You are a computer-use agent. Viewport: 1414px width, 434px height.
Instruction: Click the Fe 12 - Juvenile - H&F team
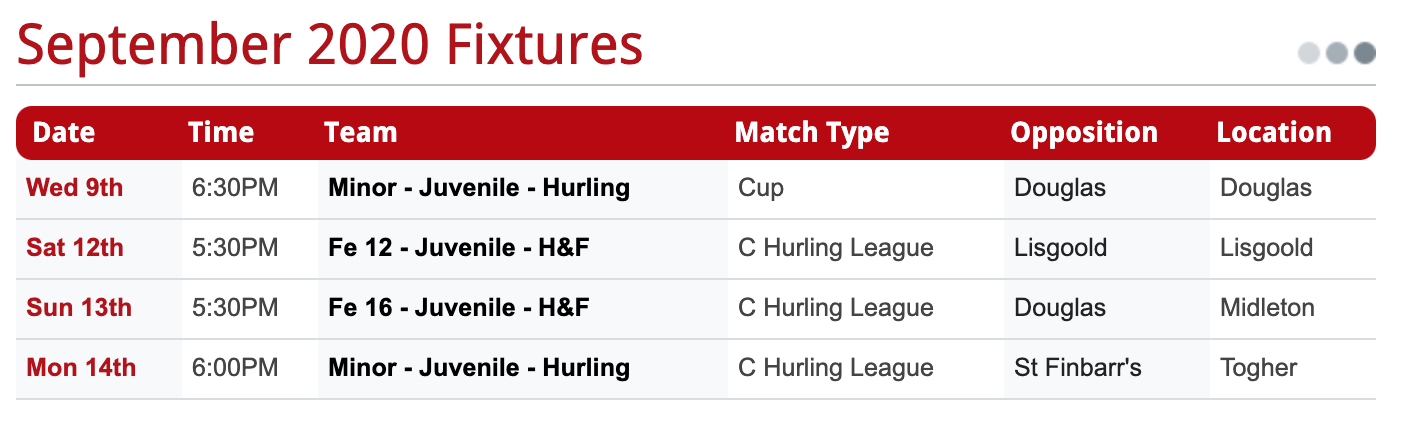point(459,247)
